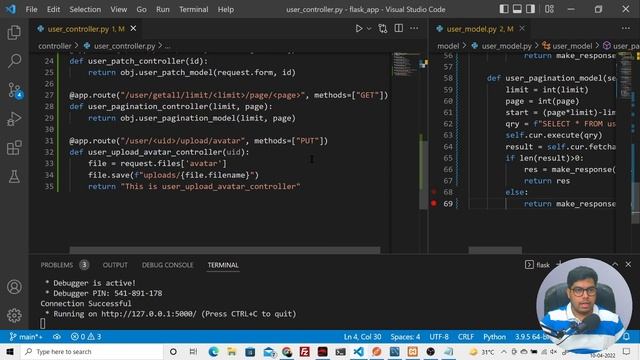
Task: Click the left editor horizontal scrollbar
Action: pyautogui.click(x=224, y=250)
